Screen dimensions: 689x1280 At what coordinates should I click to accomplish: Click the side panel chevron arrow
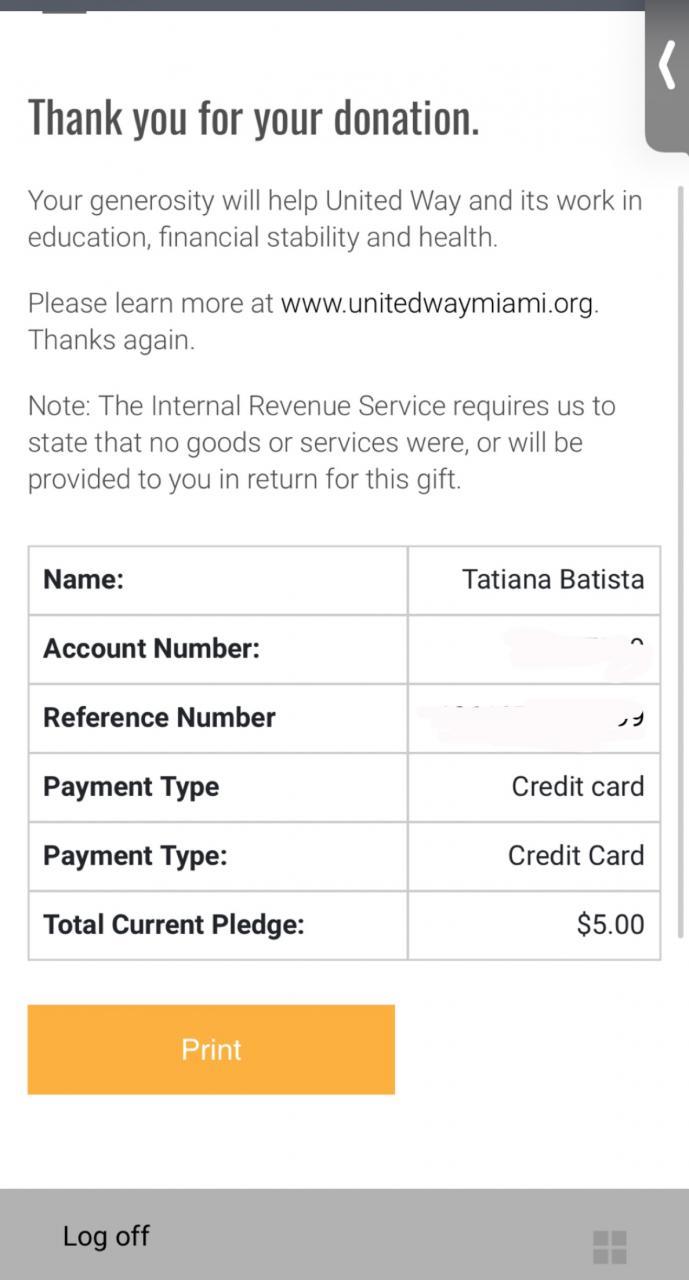[667, 67]
